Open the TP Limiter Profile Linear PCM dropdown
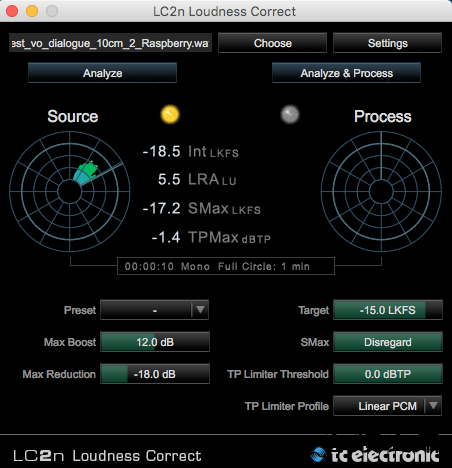 point(388,406)
